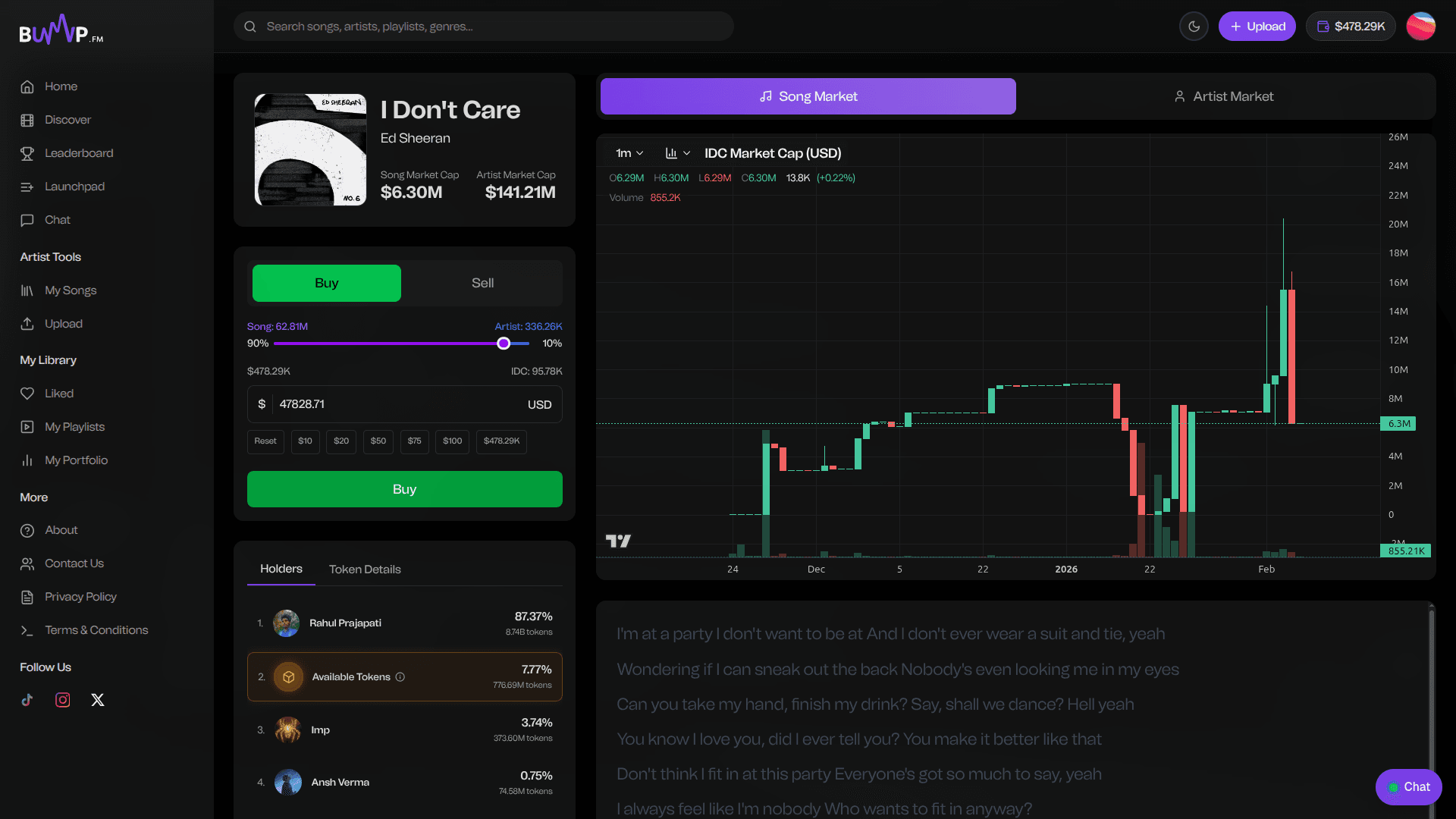This screenshot has height=819, width=1456.
Task: Open the Instagram social icon
Action: pyautogui.click(x=63, y=700)
